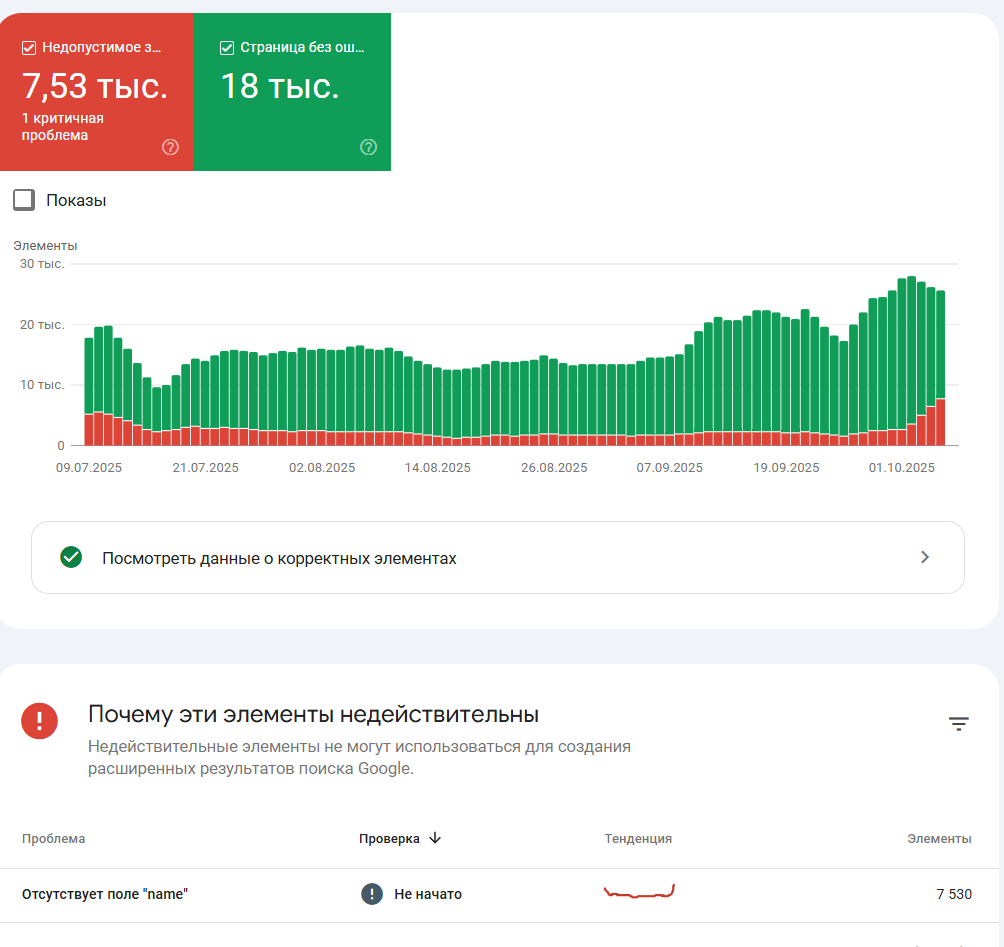
Task: Click the red trend sparkline
Action: pos(639,891)
